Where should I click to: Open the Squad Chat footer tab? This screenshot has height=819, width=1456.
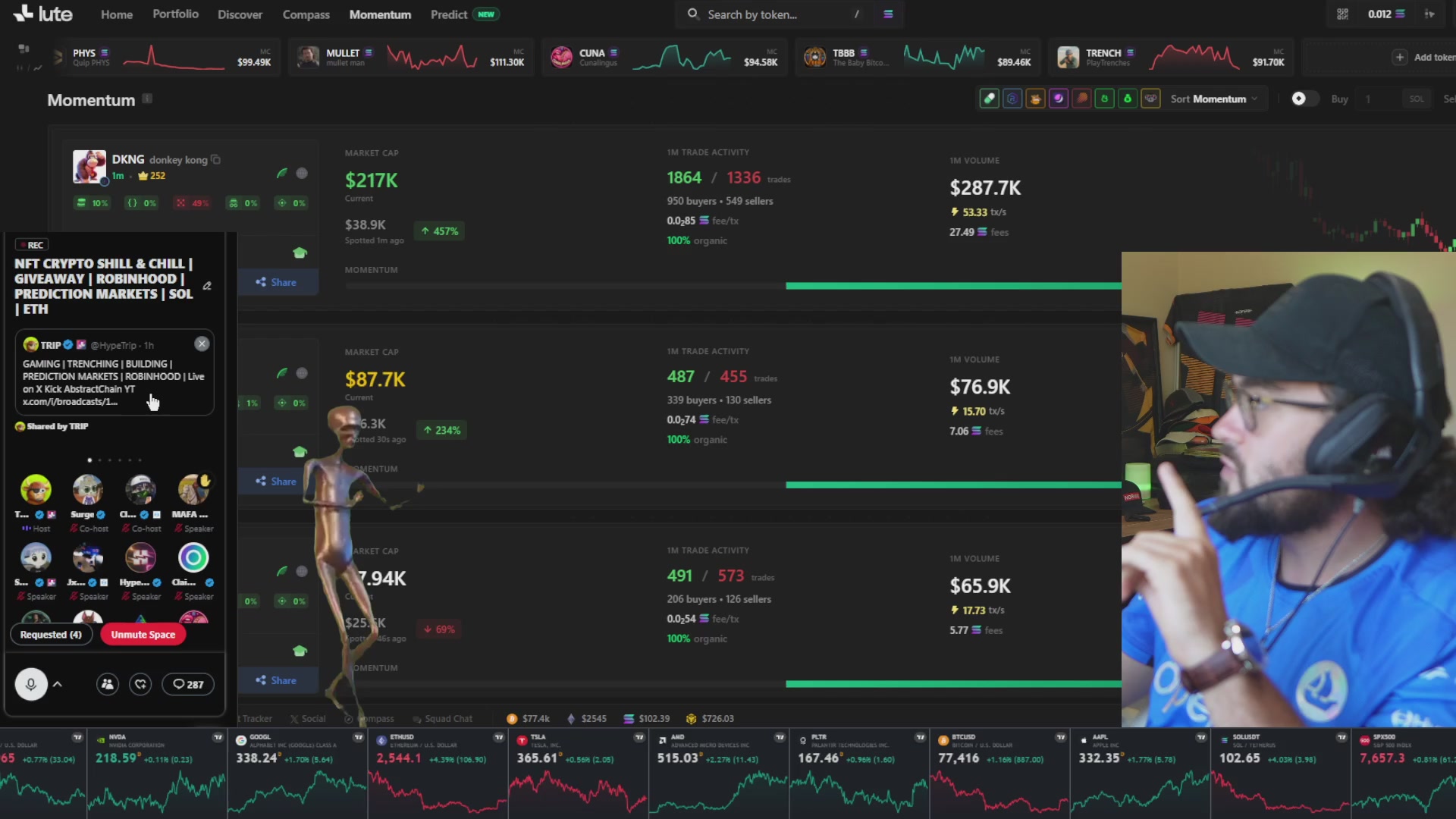[x=443, y=718]
